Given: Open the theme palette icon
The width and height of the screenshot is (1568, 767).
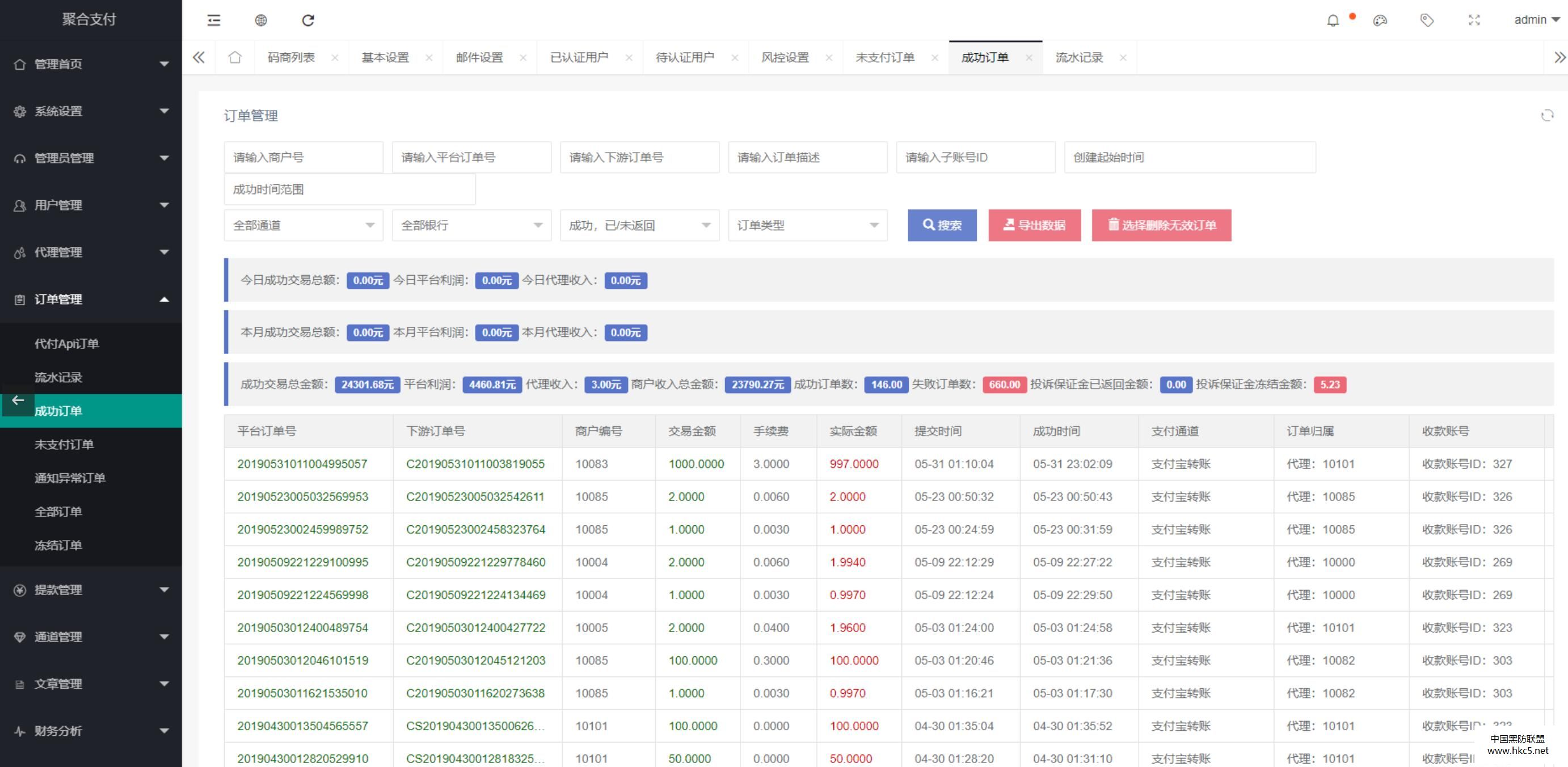Looking at the screenshot, I should [x=1380, y=20].
